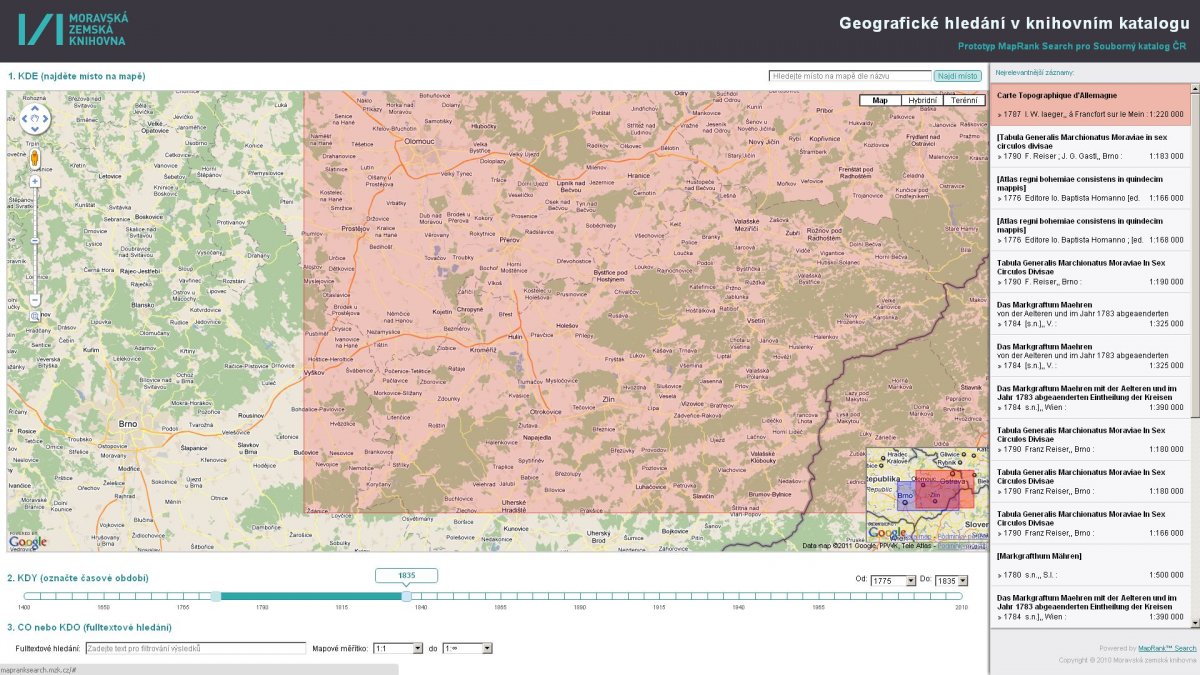The image size is (1200, 675).
Task: Select the Map view type
Action: (x=879, y=100)
